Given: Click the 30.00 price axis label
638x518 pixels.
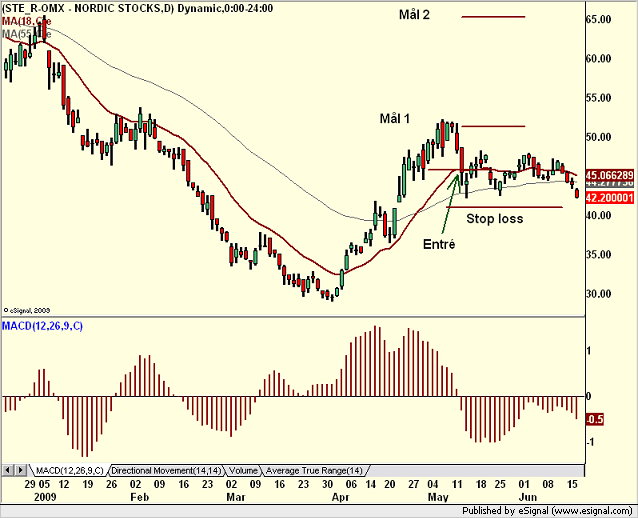Looking at the screenshot, I should tap(599, 293).
